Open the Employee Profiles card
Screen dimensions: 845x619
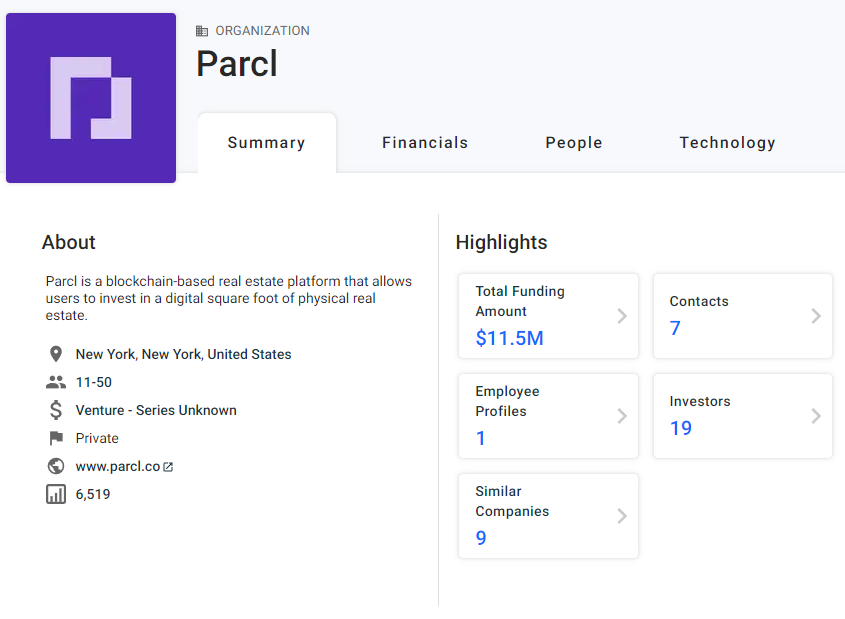click(548, 416)
